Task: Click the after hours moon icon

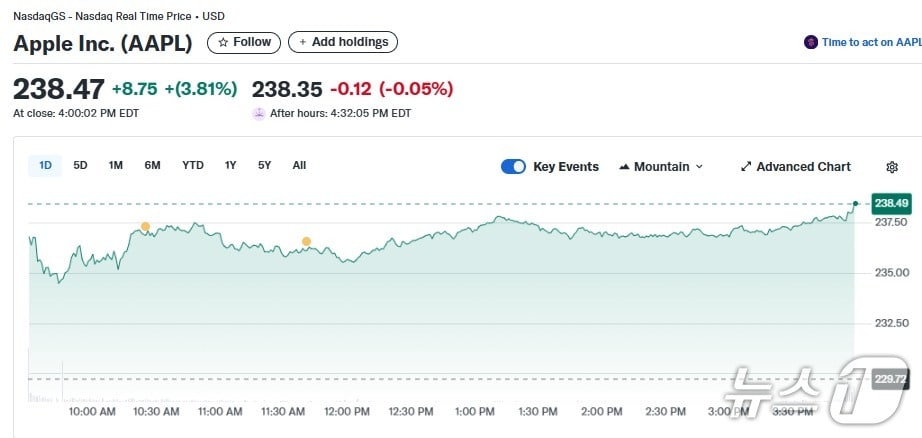Action: [259, 113]
